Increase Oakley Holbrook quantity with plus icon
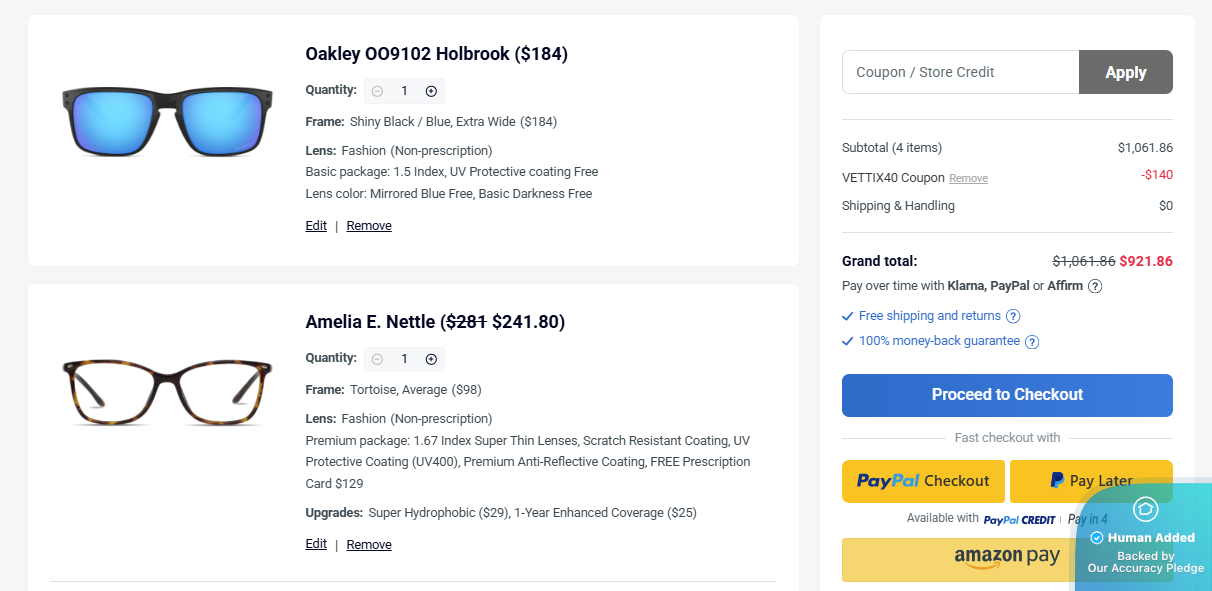Screen dimensions: 1212x591 pyautogui.click(x=431, y=91)
